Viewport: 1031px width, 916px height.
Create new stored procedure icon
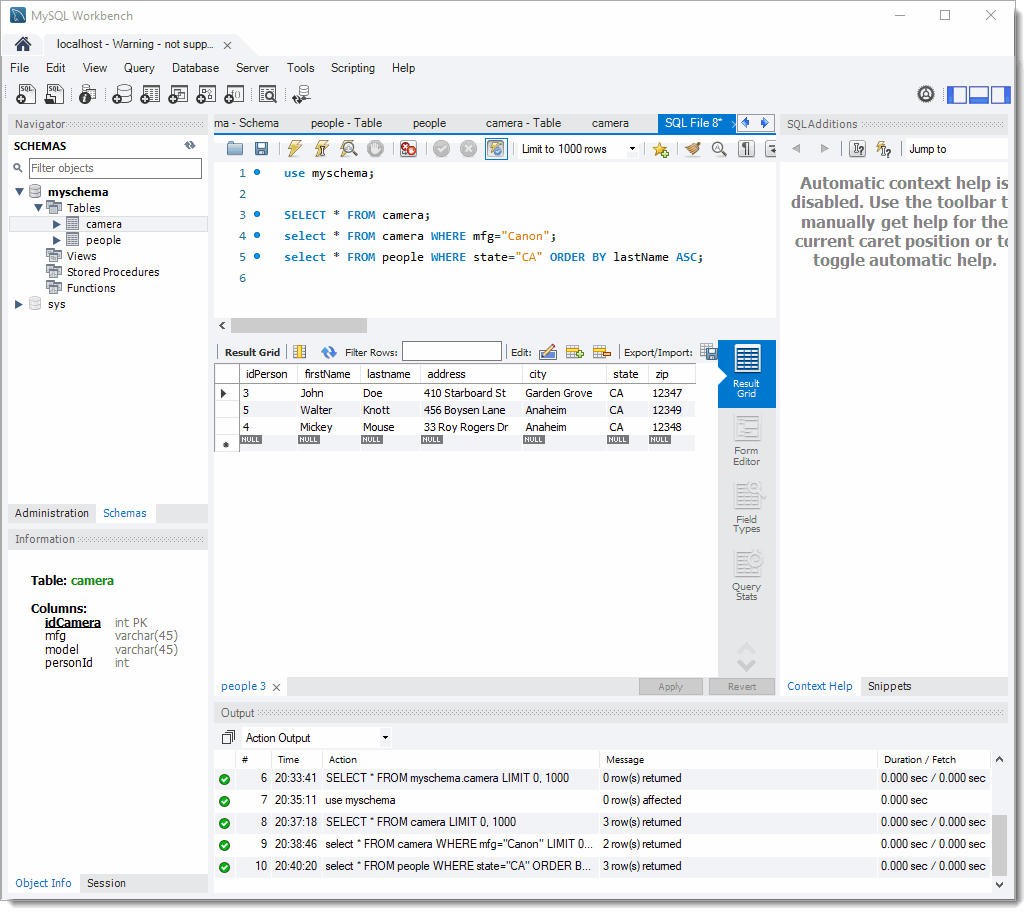click(x=206, y=94)
